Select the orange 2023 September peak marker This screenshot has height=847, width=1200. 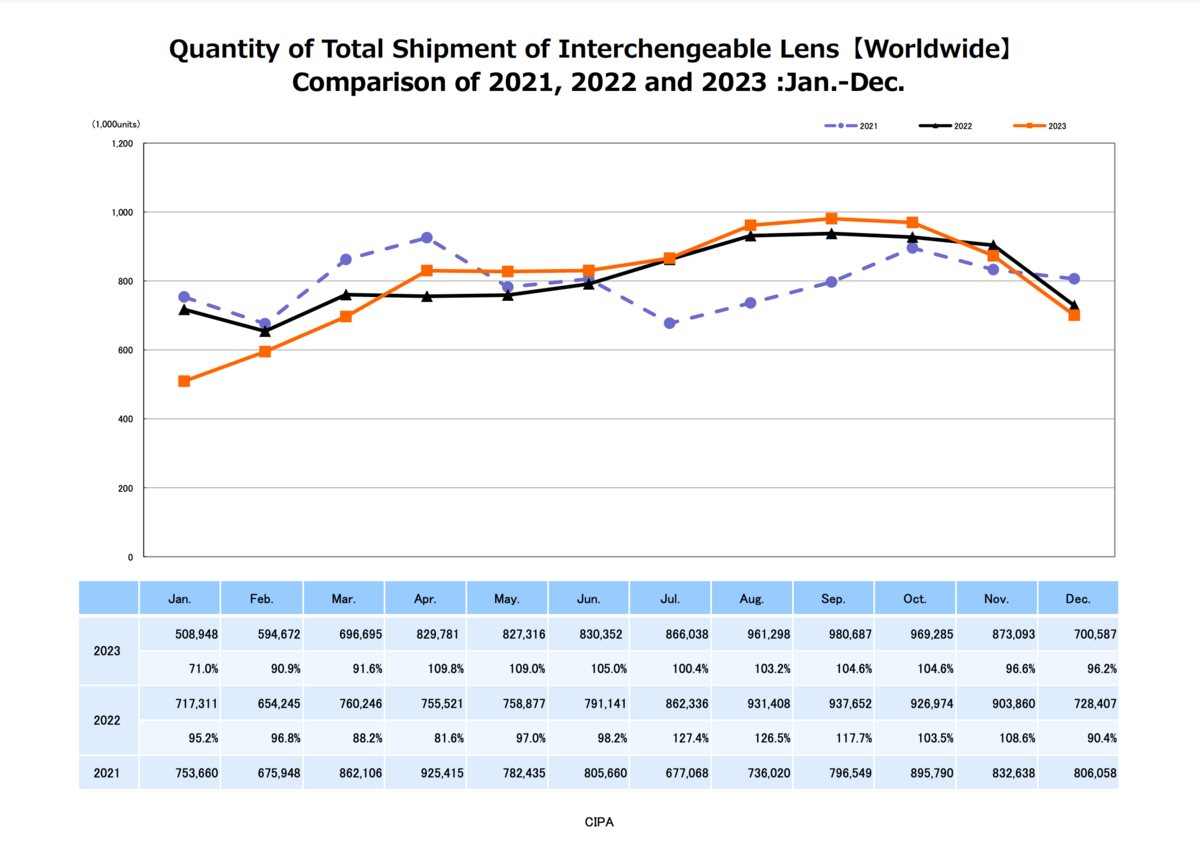click(x=831, y=219)
